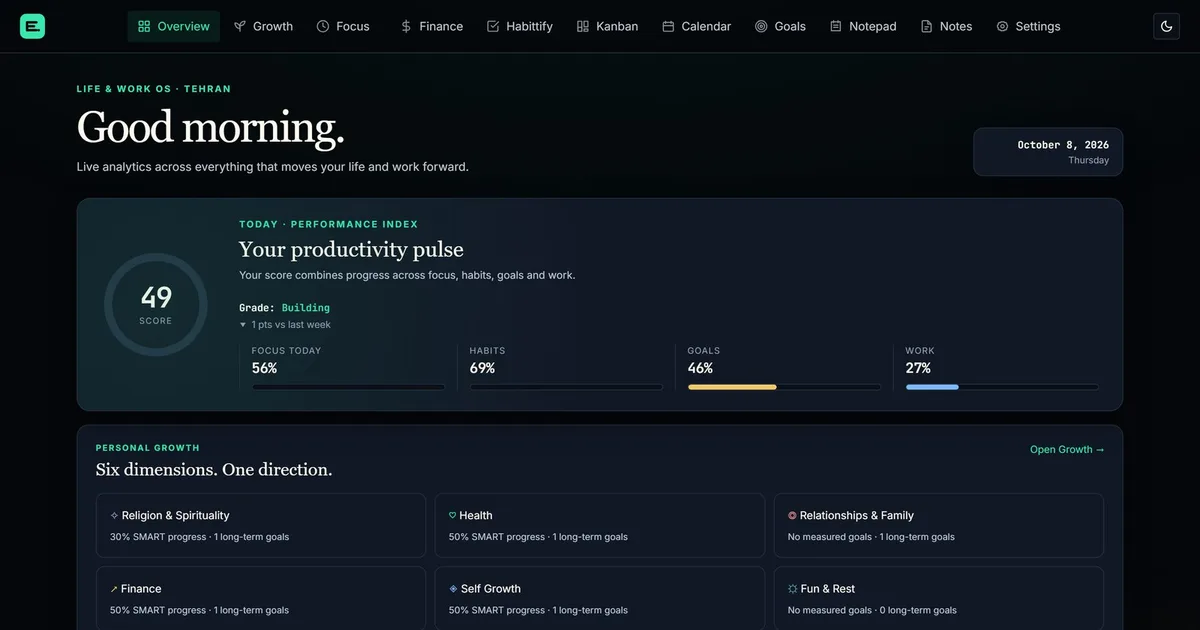1200x630 pixels.
Task: Click 'LIFE & WORK OS · TEHRAN' label
Action: [x=154, y=89]
